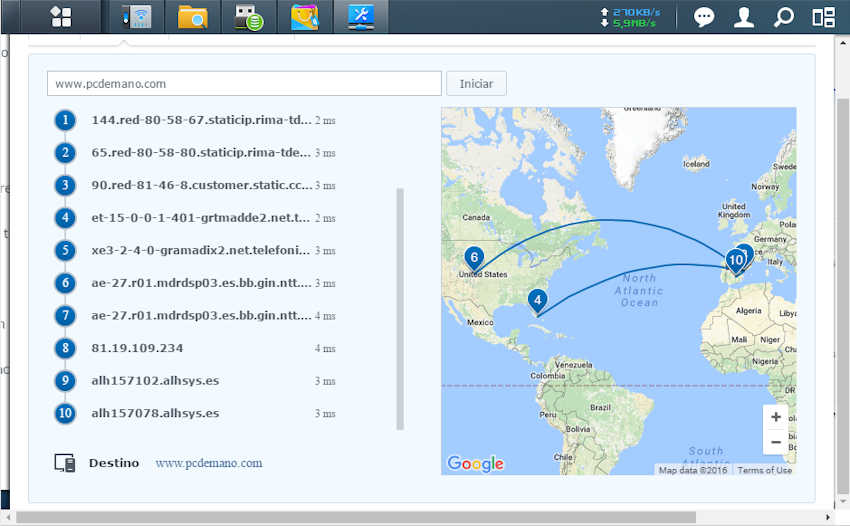
Task: Open the notifications speech bubble icon
Action: pos(704,17)
